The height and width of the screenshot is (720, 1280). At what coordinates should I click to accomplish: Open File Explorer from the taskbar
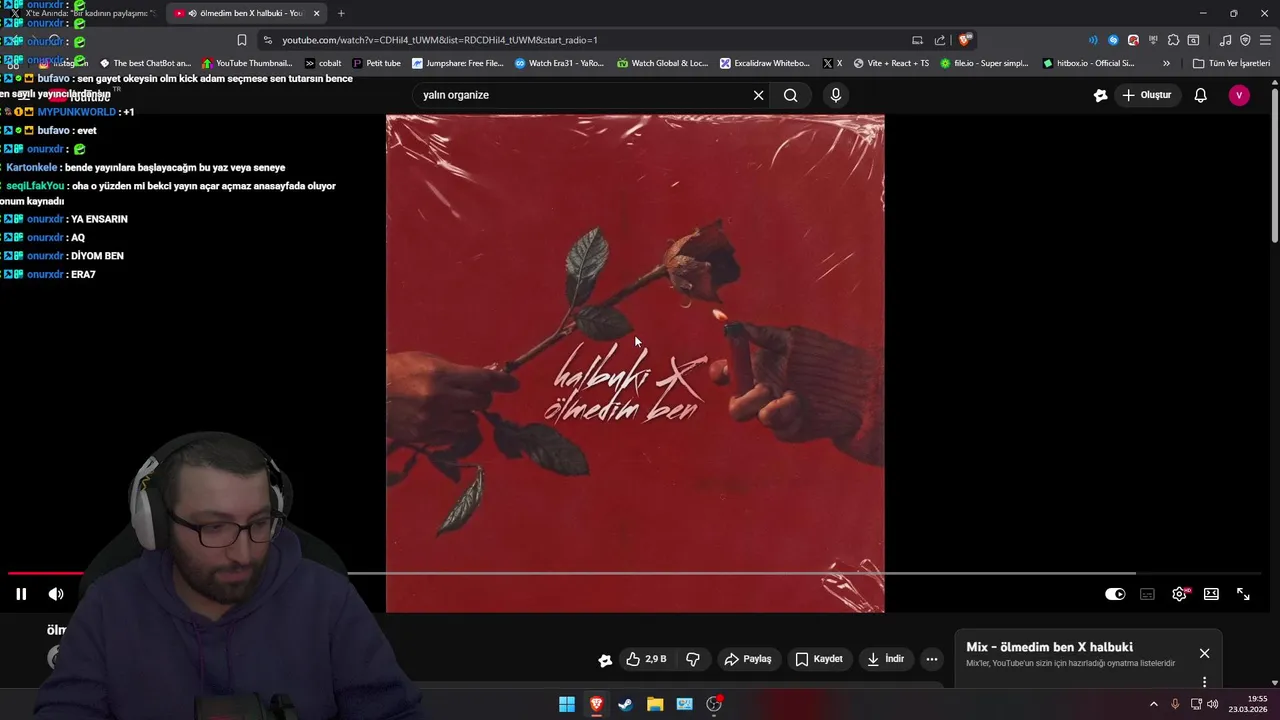point(655,704)
